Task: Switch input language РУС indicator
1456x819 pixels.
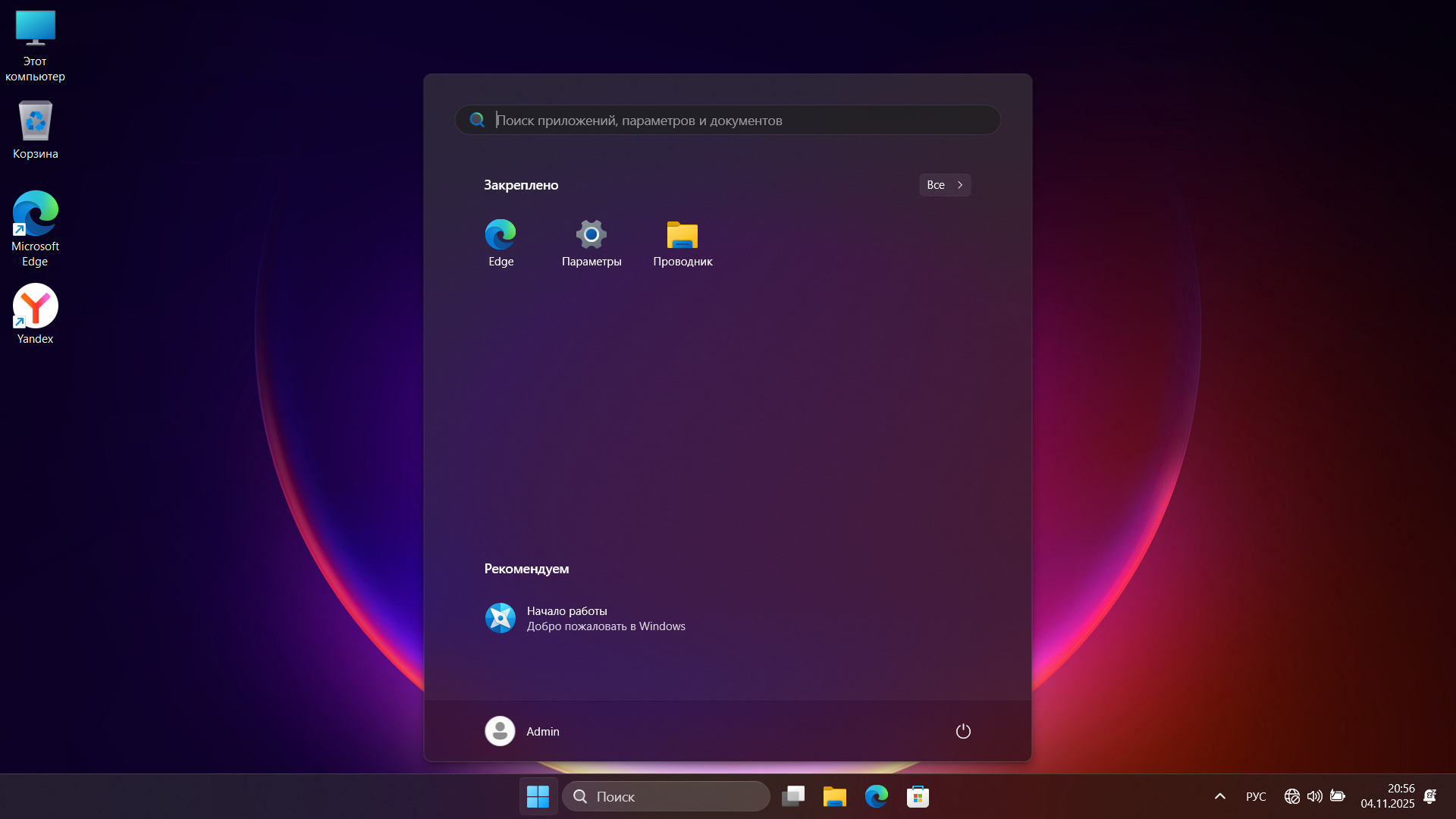Action: pyautogui.click(x=1256, y=796)
